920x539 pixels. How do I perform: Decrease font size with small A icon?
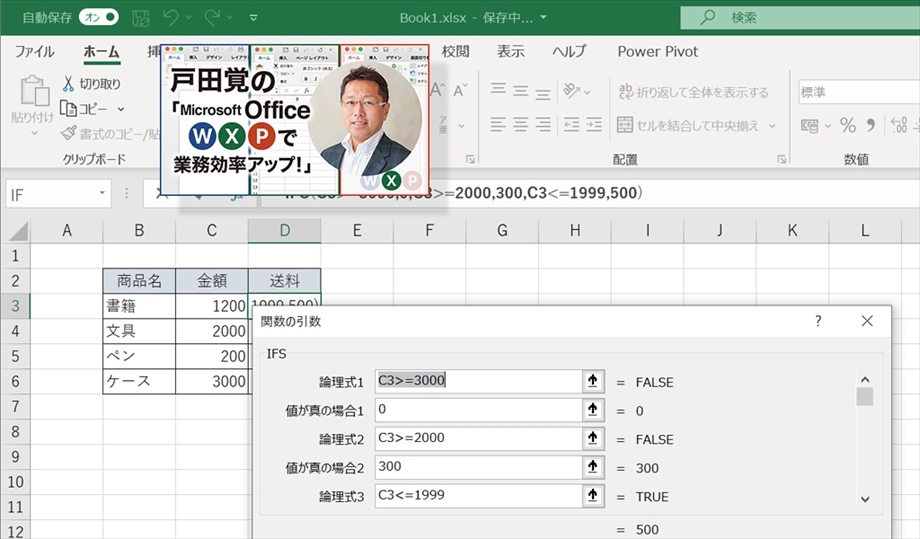pos(460,90)
